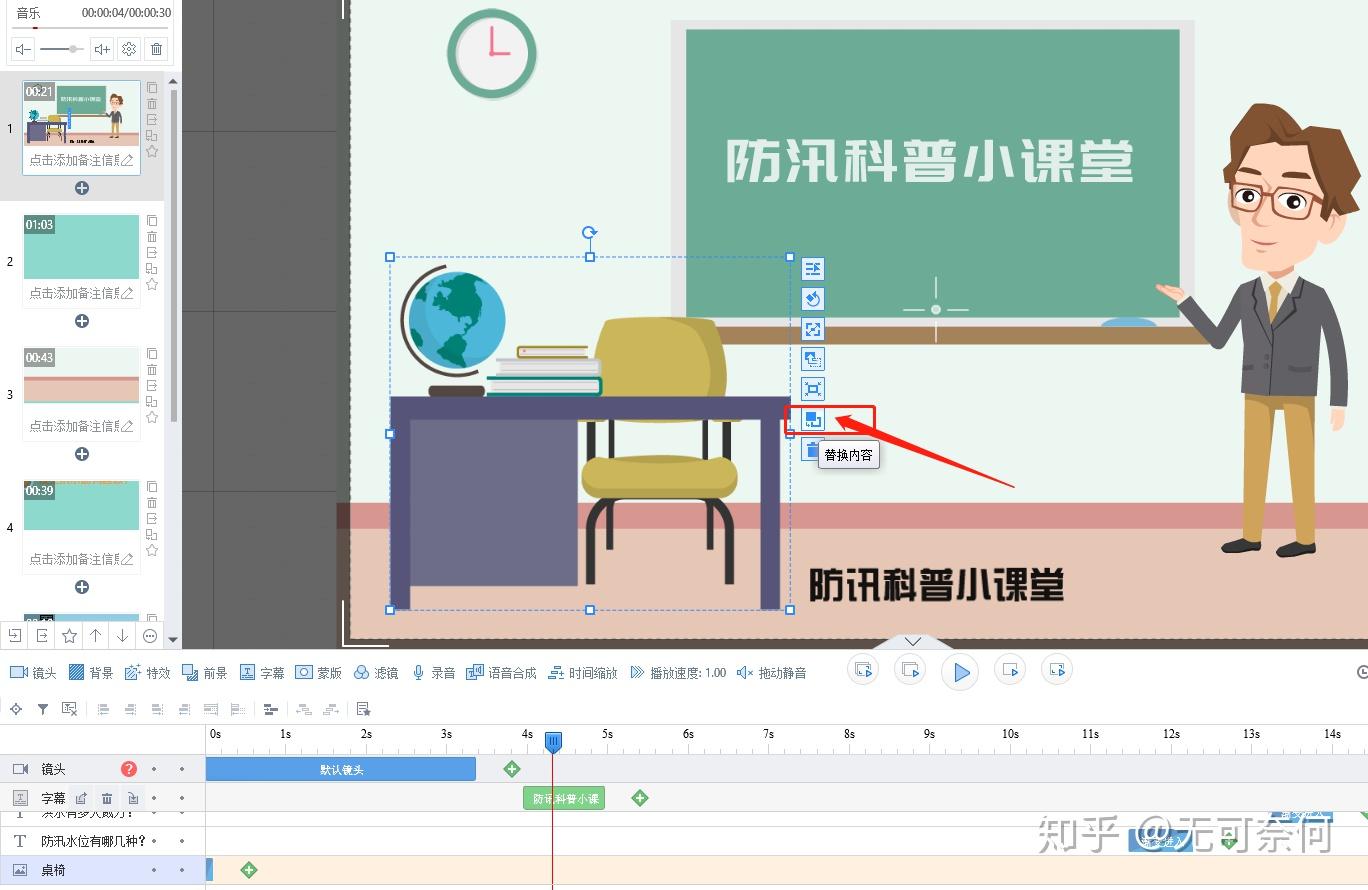Open the more options ellipsis below scene list
The image size is (1368, 890).
150,635
